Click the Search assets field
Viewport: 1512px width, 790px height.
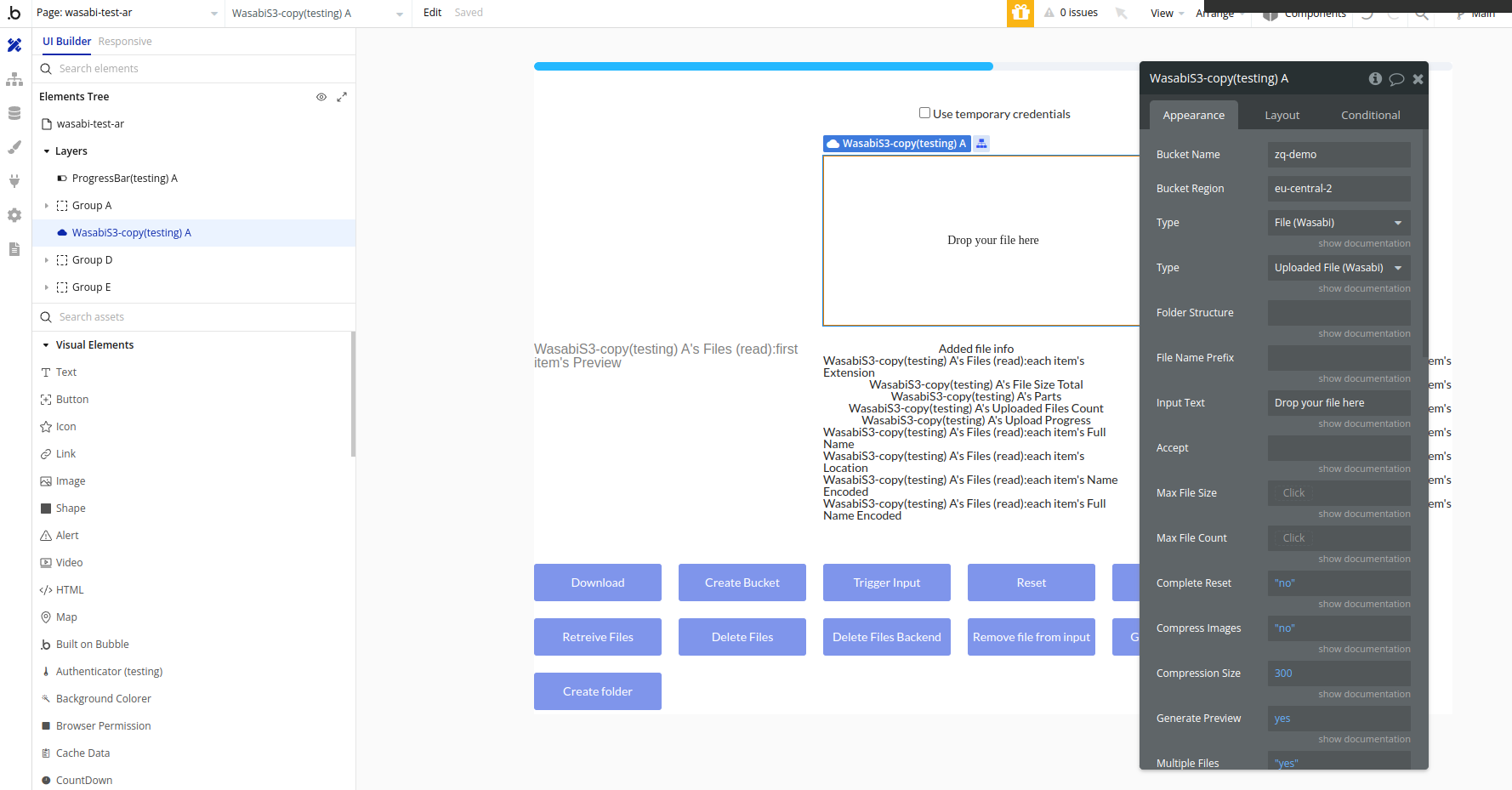(194, 317)
